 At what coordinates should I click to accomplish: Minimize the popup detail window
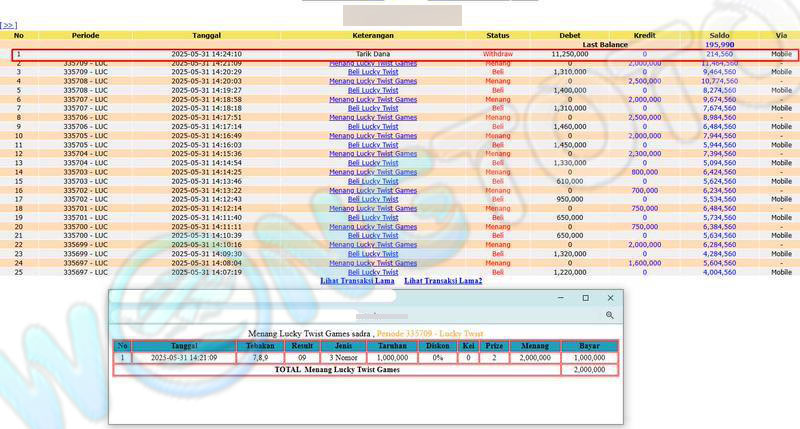(561, 298)
